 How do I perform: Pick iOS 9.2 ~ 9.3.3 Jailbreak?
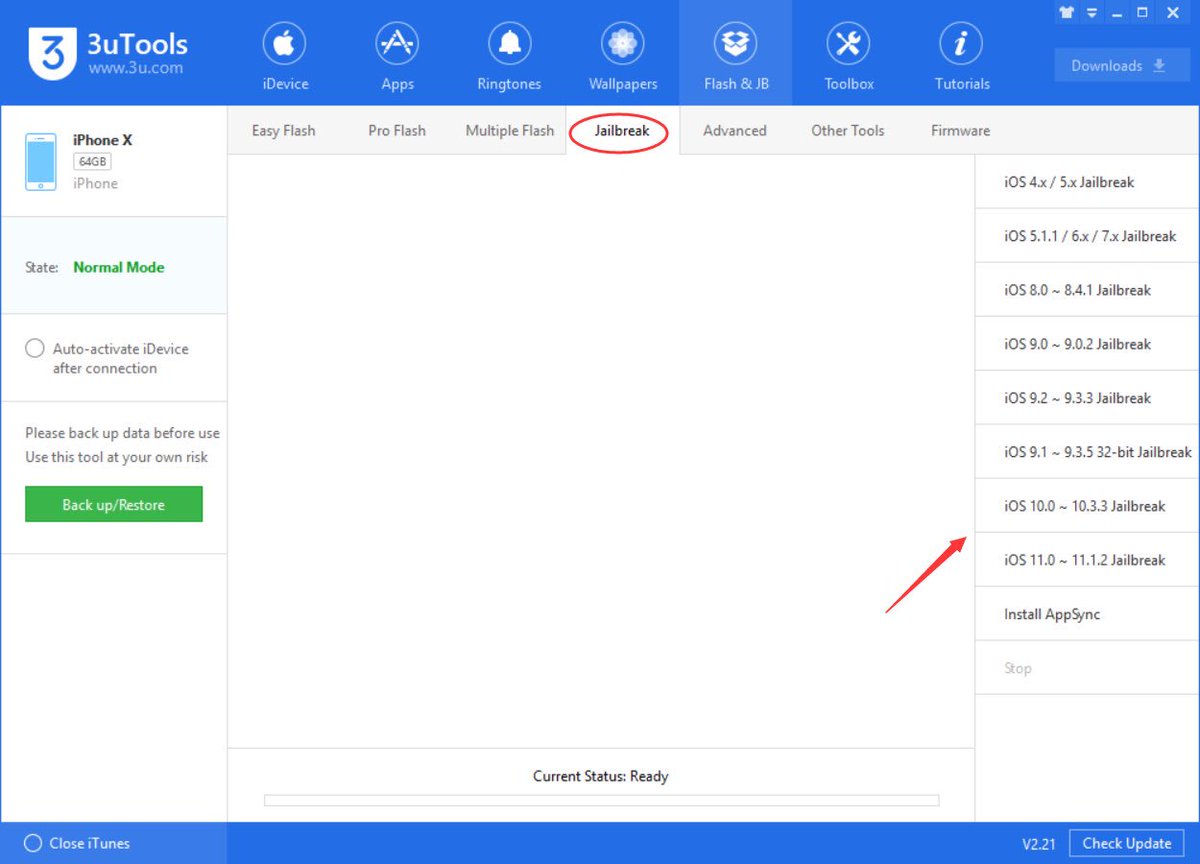coord(1087,398)
